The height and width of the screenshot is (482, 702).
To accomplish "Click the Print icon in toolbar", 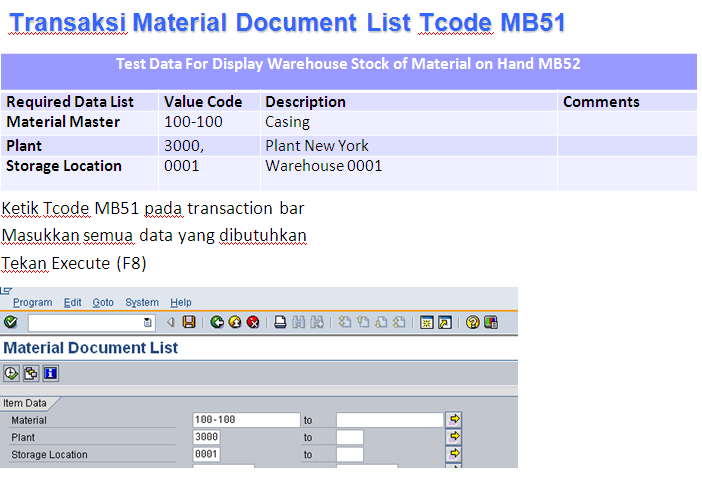I will pyautogui.click(x=281, y=322).
